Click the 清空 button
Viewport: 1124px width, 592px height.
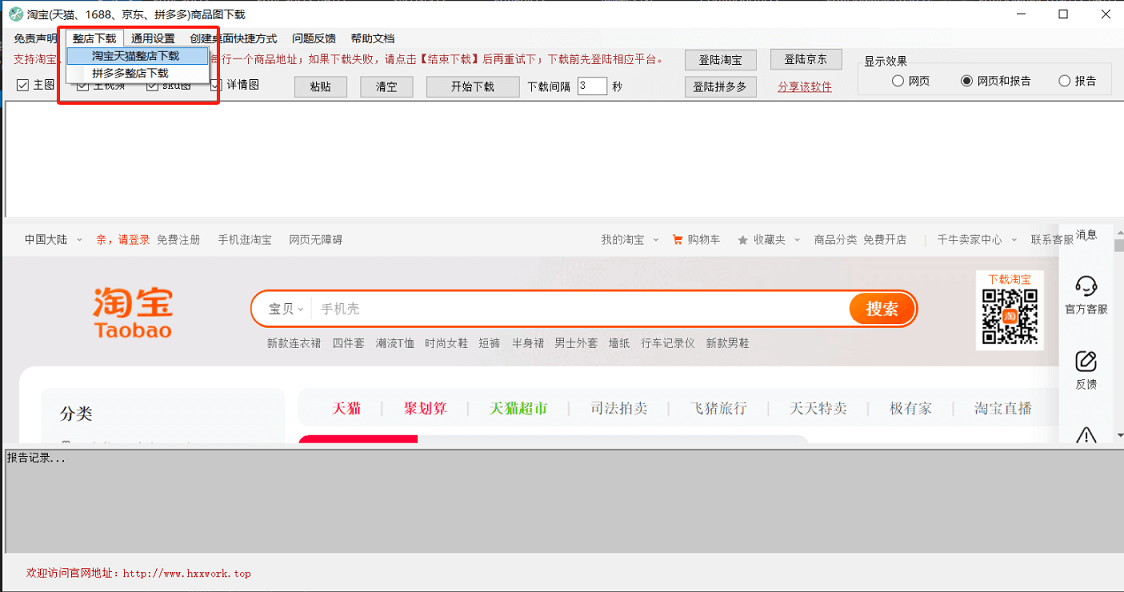(386, 87)
